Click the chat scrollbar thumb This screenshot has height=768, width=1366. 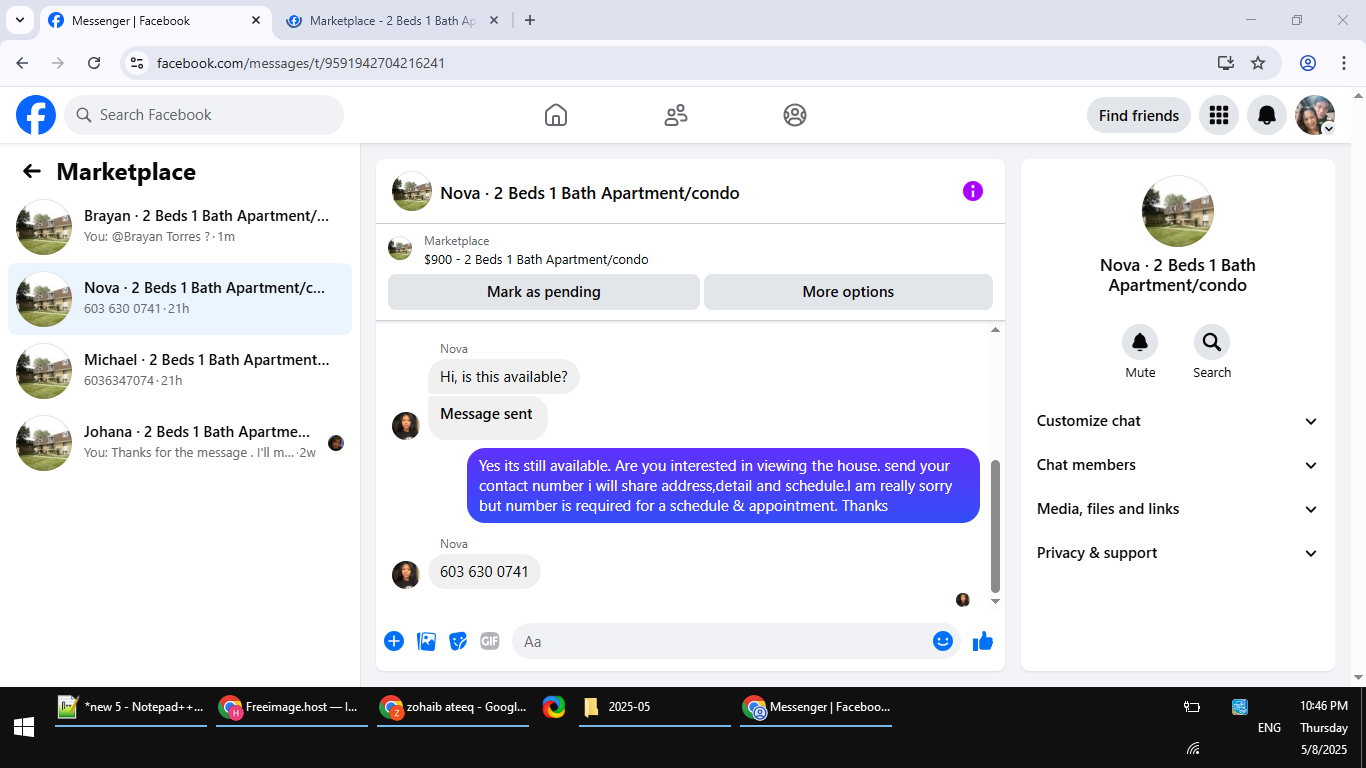point(995,526)
